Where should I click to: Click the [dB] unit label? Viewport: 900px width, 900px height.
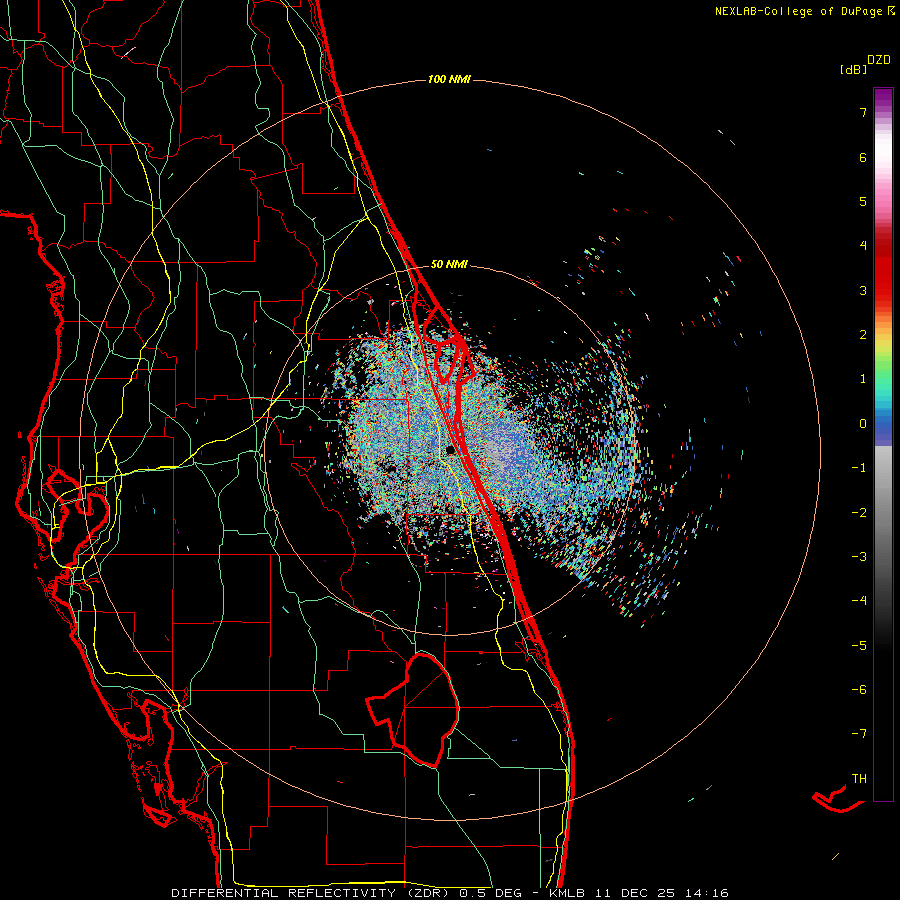coord(854,69)
